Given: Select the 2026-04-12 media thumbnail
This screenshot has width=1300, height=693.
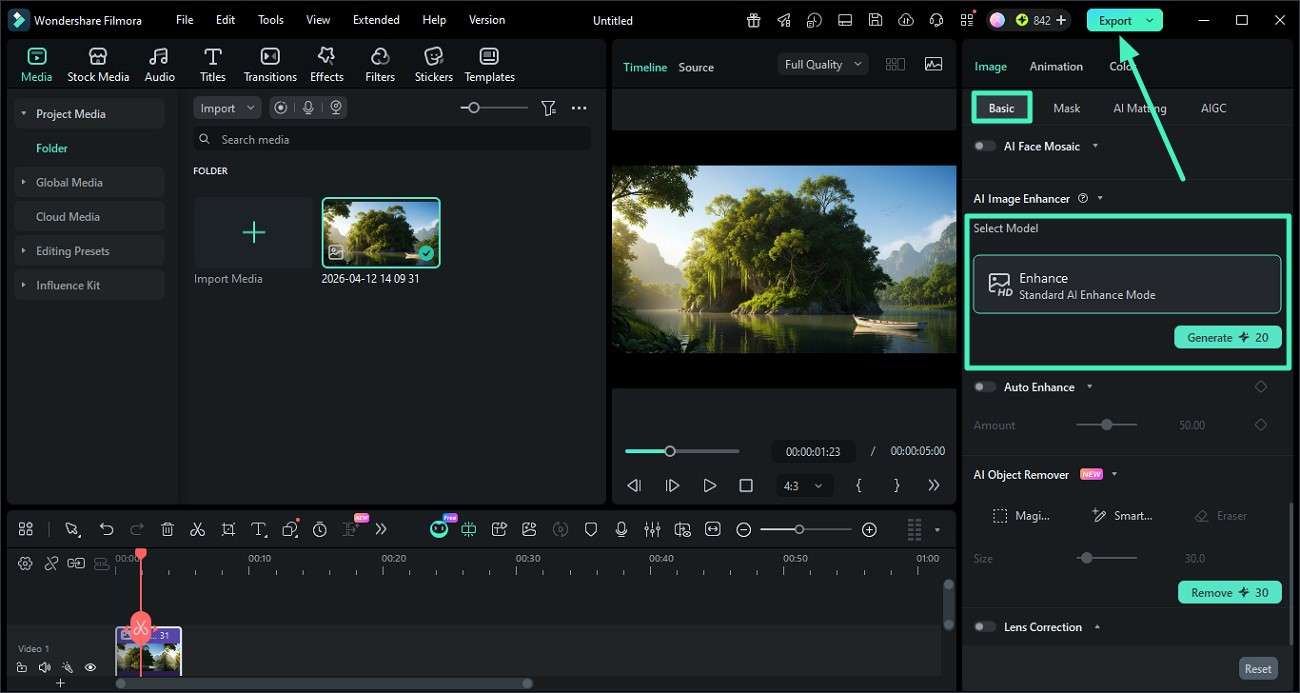Looking at the screenshot, I should [380, 231].
